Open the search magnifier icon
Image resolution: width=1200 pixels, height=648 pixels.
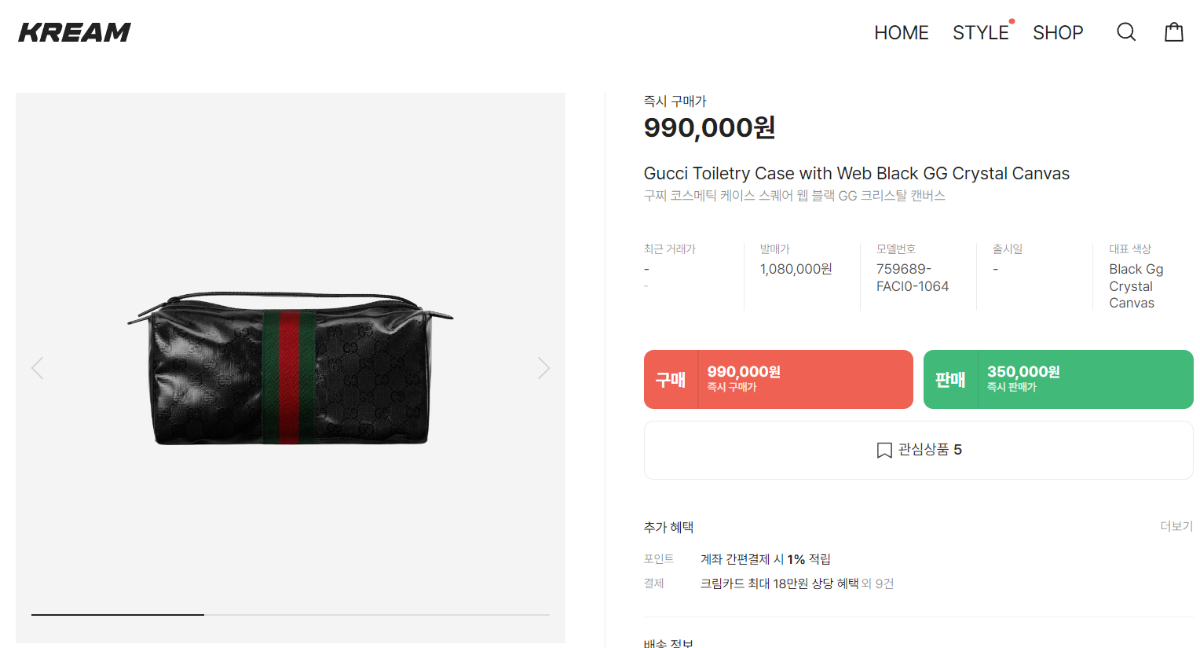point(1126,32)
